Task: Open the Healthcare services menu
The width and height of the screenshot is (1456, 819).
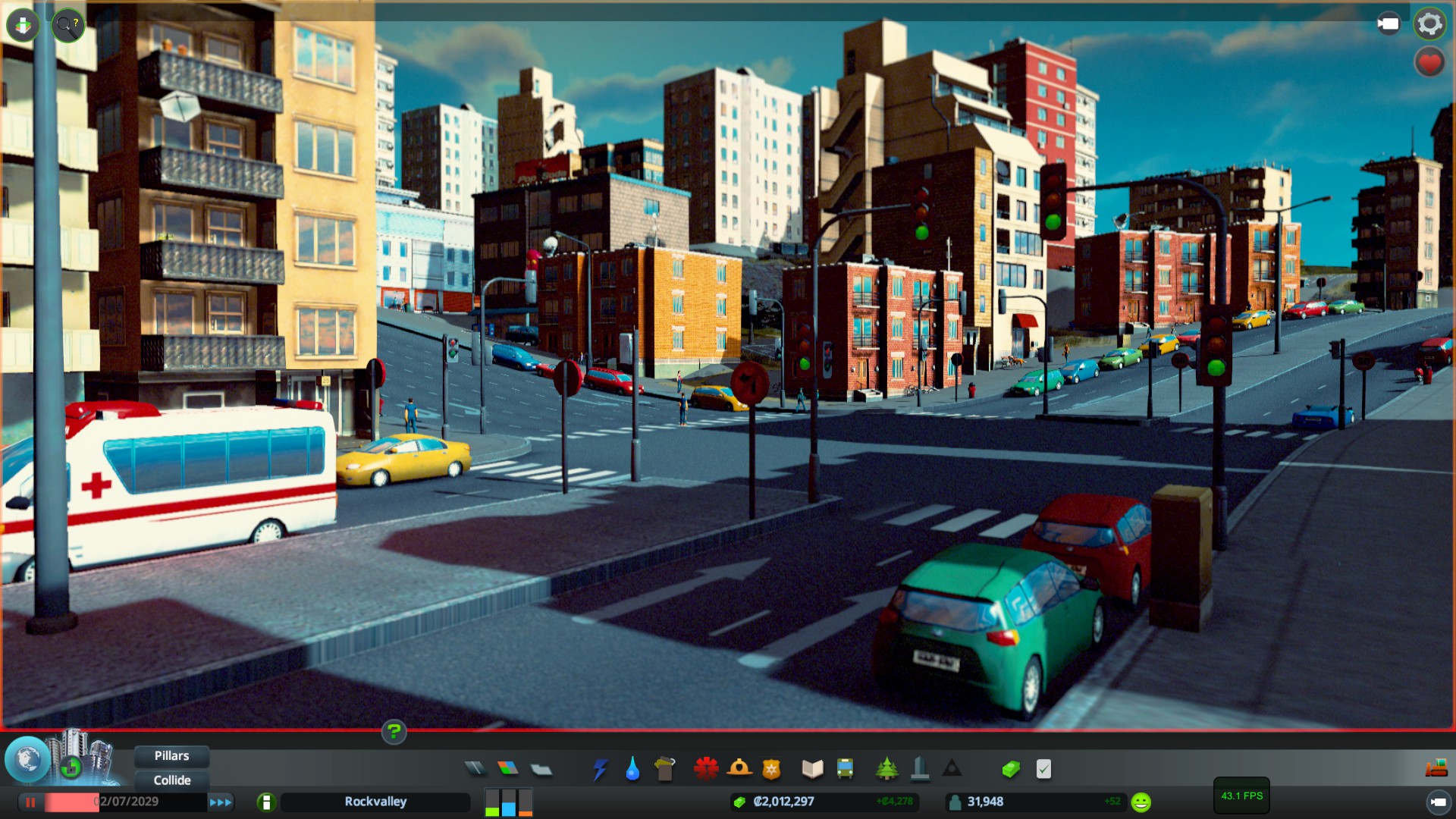Action: [x=706, y=769]
